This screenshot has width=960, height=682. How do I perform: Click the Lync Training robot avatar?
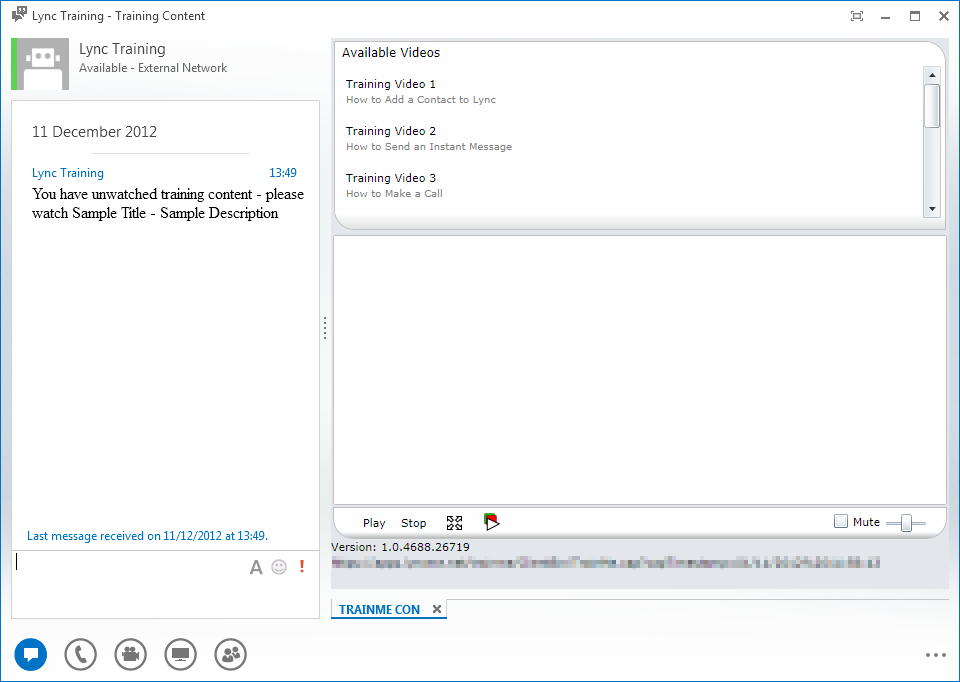pyautogui.click(x=42, y=64)
